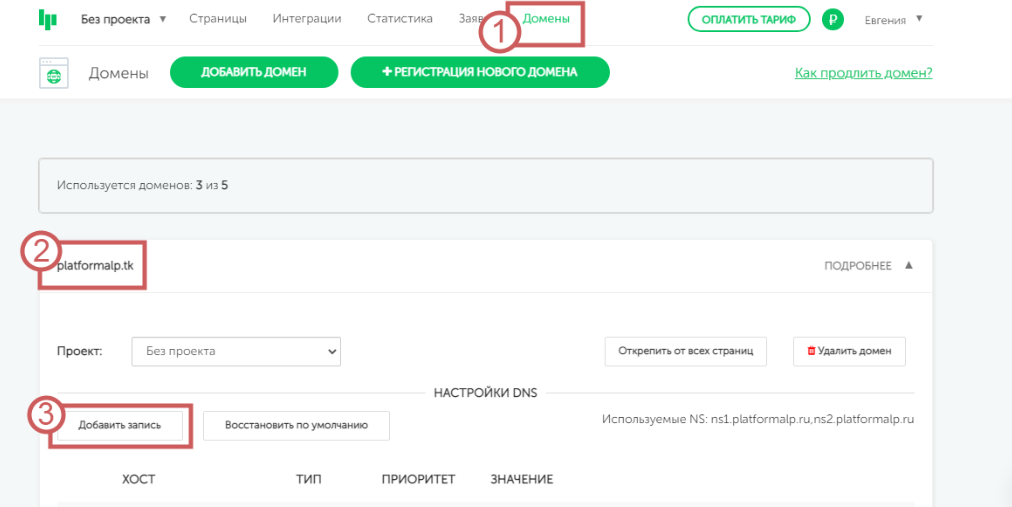Open the Интеграции menu item
1012x507 pixels.
tap(306, 19)
